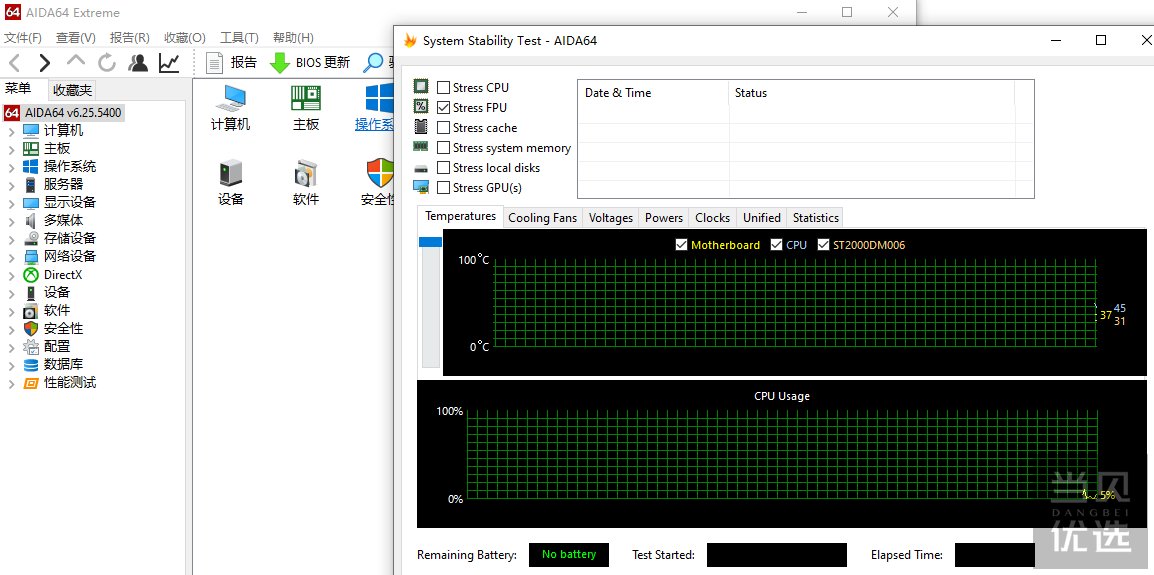Click the AIDA64 Extreme title bar logo
Screen dimensions: 1154x575
click(x=12, y=13)
